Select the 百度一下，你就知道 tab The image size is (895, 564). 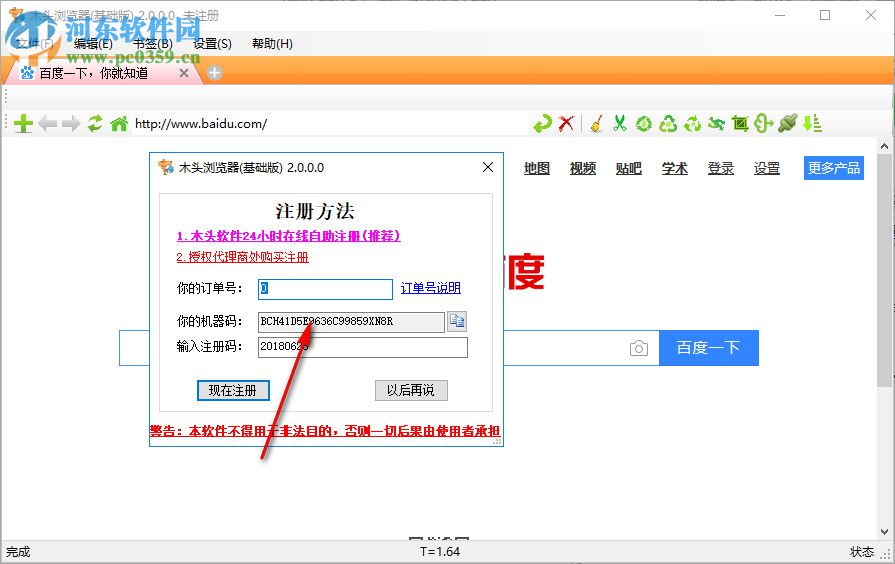(94, 73)
